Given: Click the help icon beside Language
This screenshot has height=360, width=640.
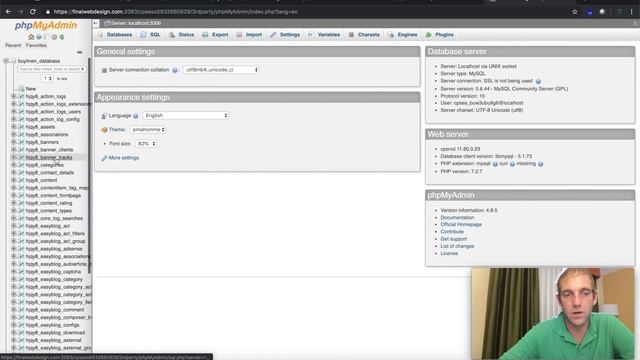Looking at the screenshot, I should (x=136, y=116).
